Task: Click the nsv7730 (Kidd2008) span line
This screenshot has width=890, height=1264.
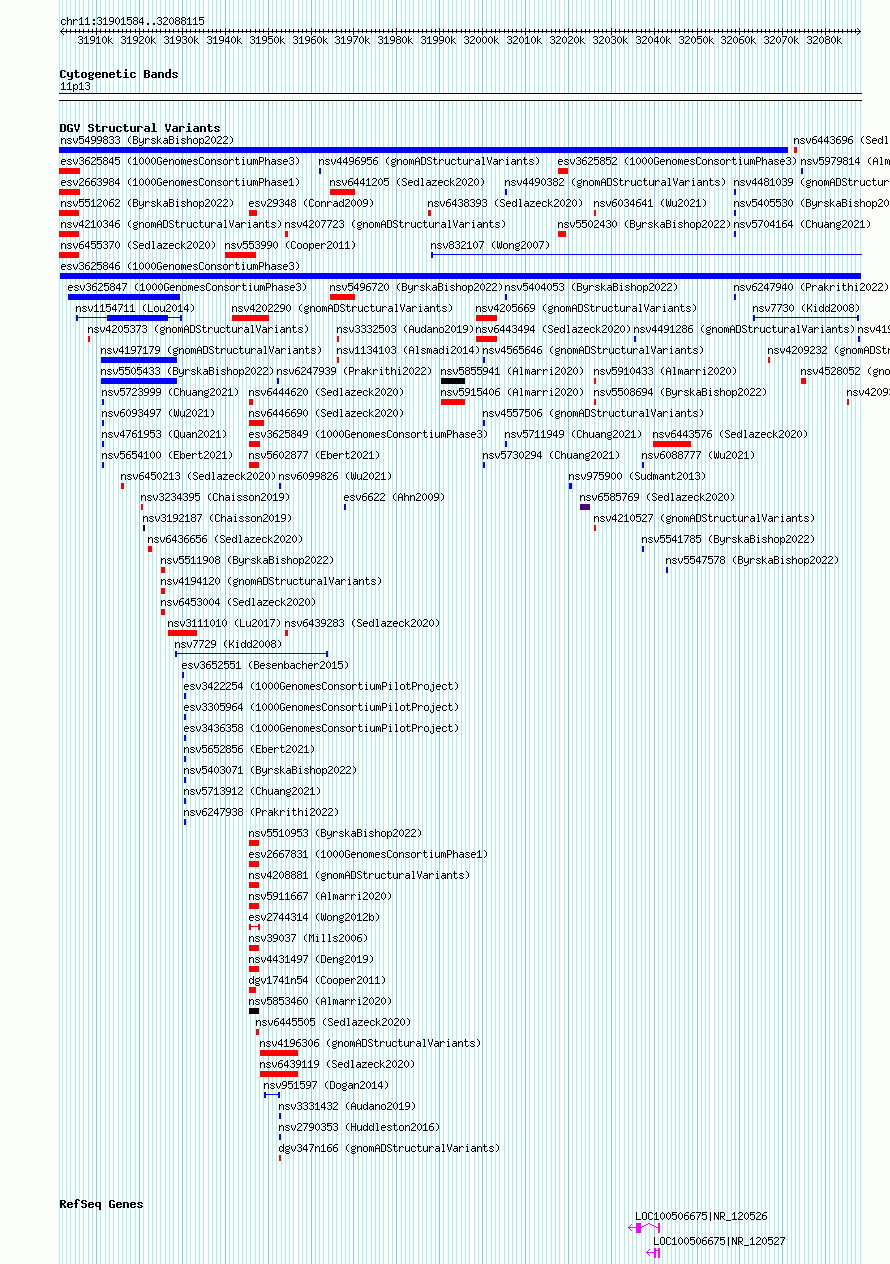Action: pyautogui.click(x=806, y=318)
